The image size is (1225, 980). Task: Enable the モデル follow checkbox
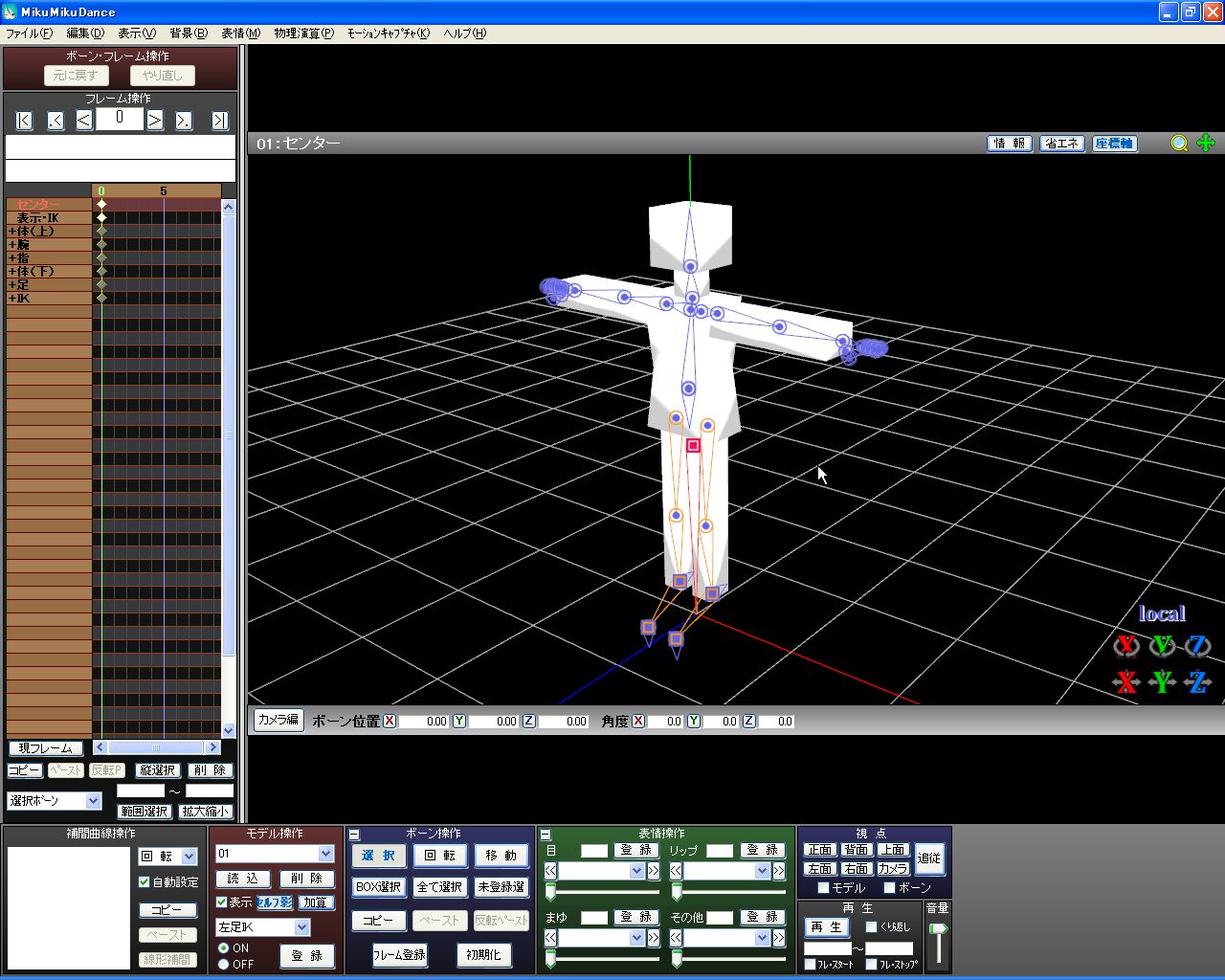point(823,888)
